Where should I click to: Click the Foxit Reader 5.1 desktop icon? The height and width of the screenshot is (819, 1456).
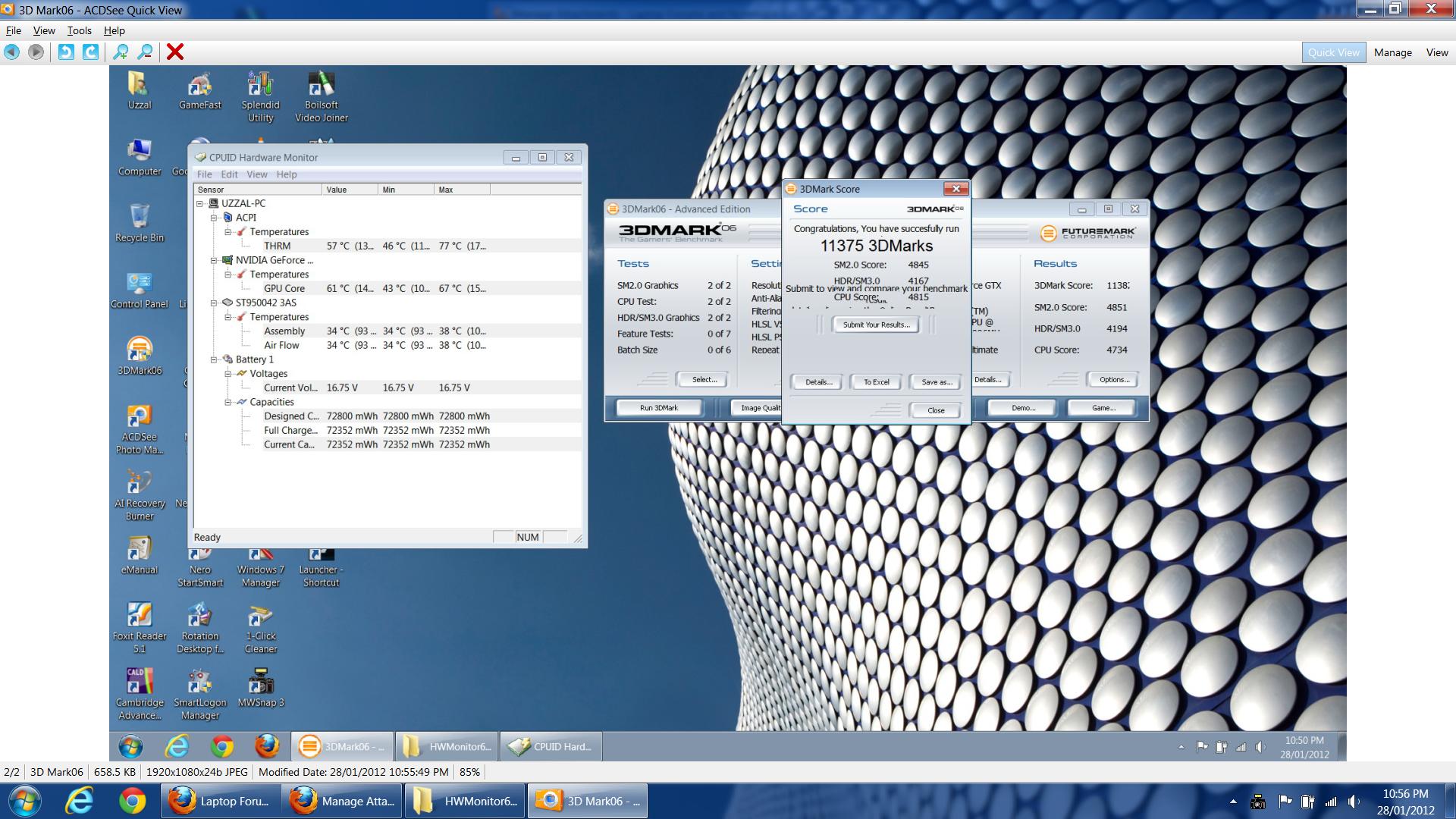click(140, 628)
